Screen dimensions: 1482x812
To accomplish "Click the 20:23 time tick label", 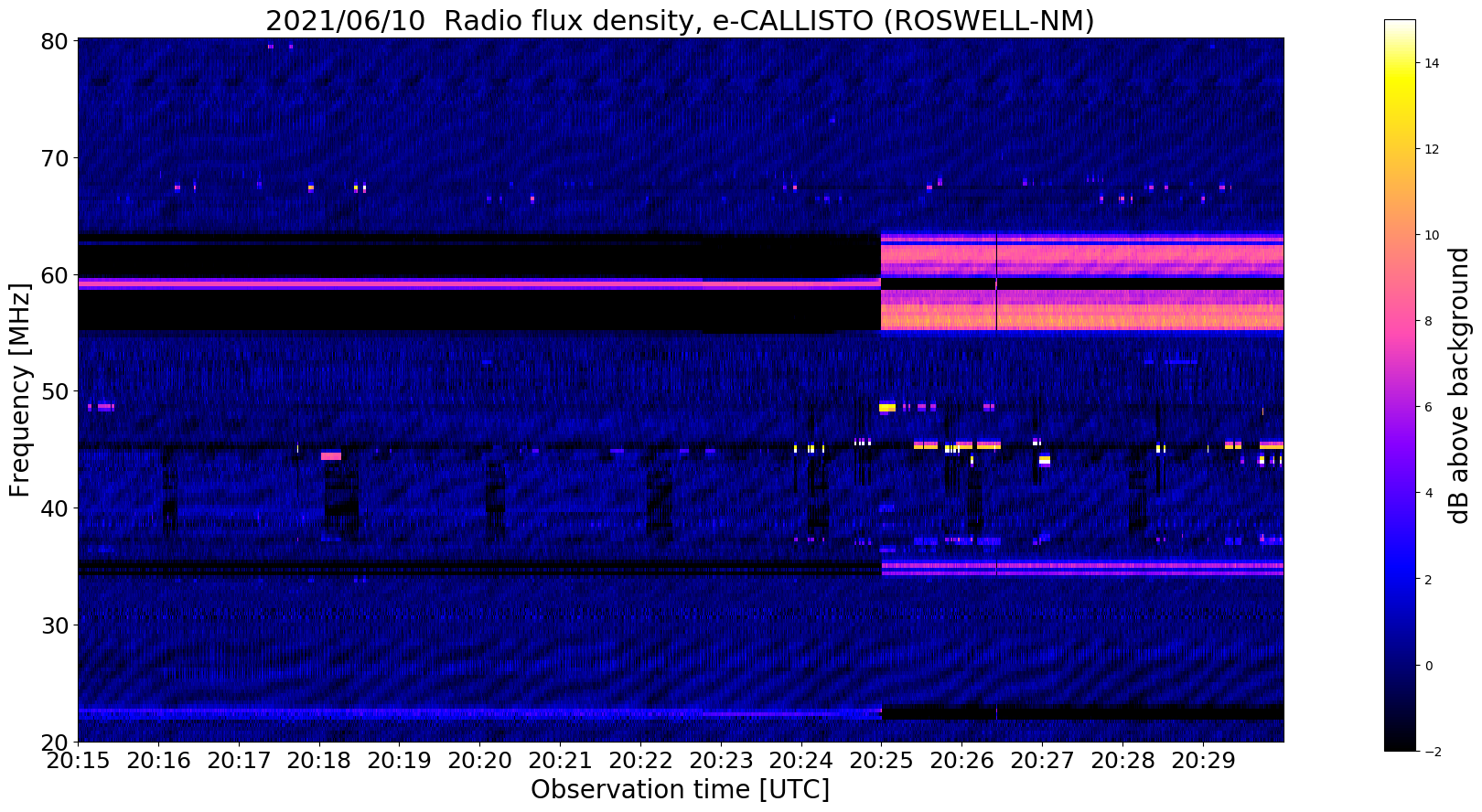I will pyautogui.click(x=721, y=761).
